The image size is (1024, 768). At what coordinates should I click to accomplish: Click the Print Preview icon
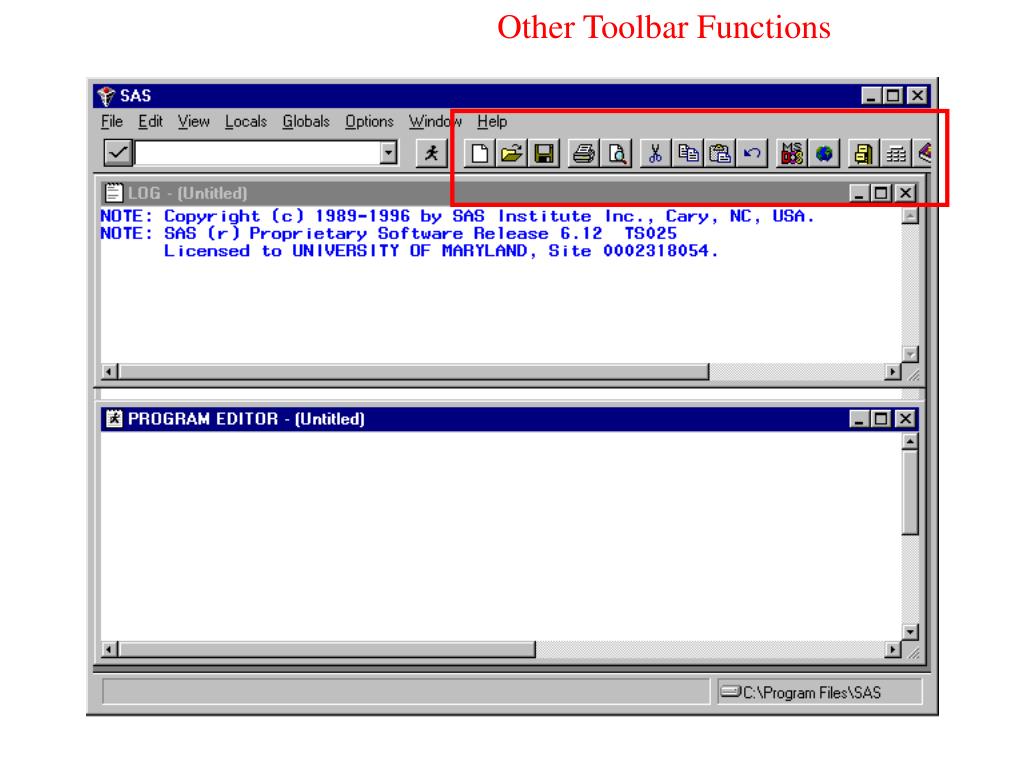(616, 153)
